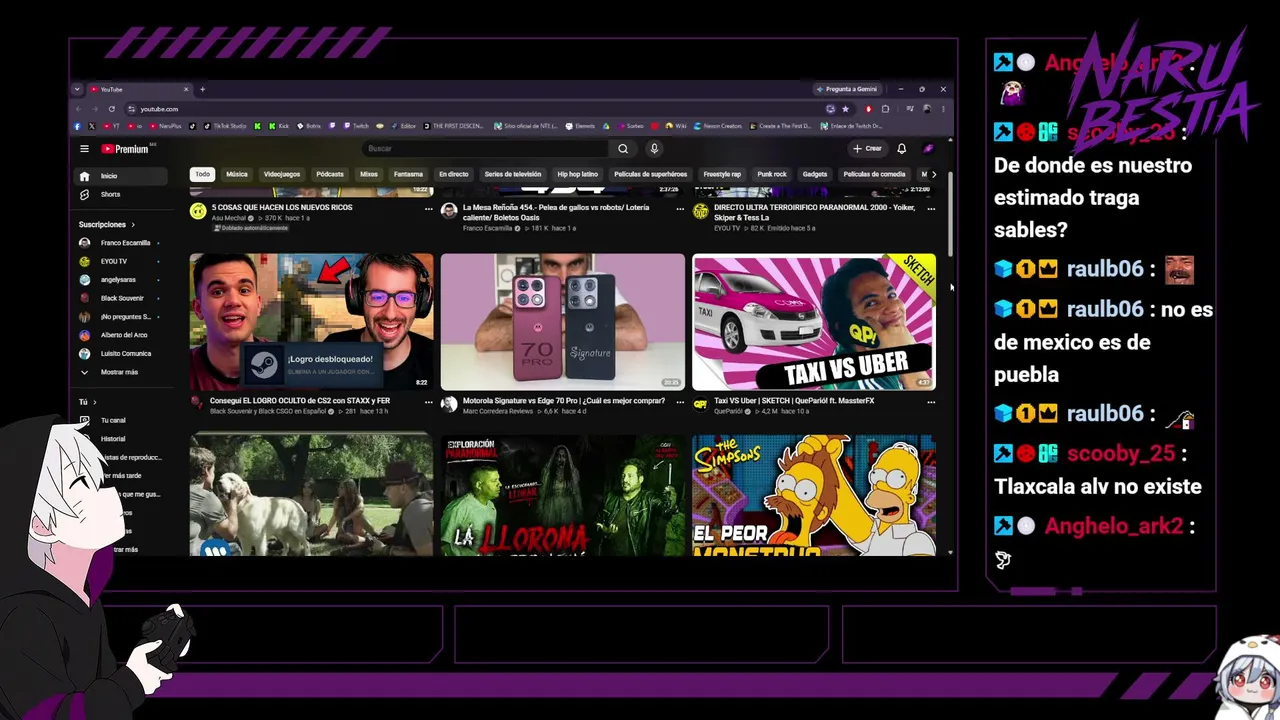Select the Todo filter chip
The image size is (1280, 720).
(x=202, y=174)
